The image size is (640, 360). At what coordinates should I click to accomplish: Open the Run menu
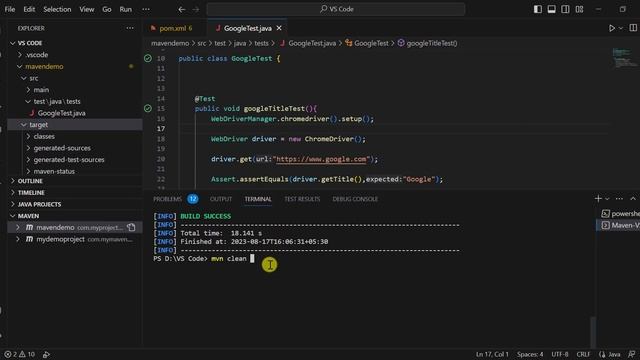point(126,9)
